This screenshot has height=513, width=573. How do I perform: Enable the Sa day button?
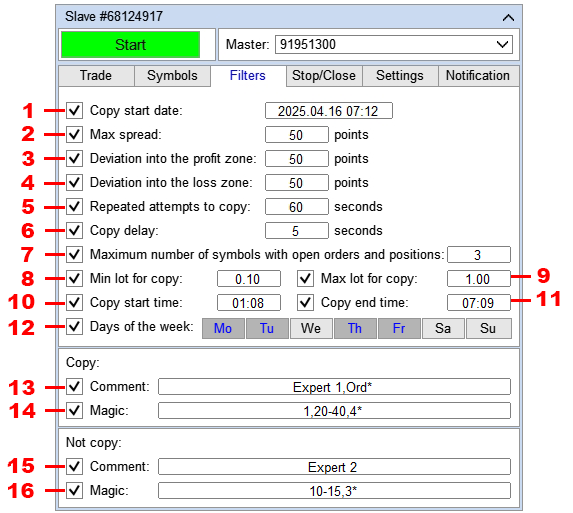[x=443, y=328]
